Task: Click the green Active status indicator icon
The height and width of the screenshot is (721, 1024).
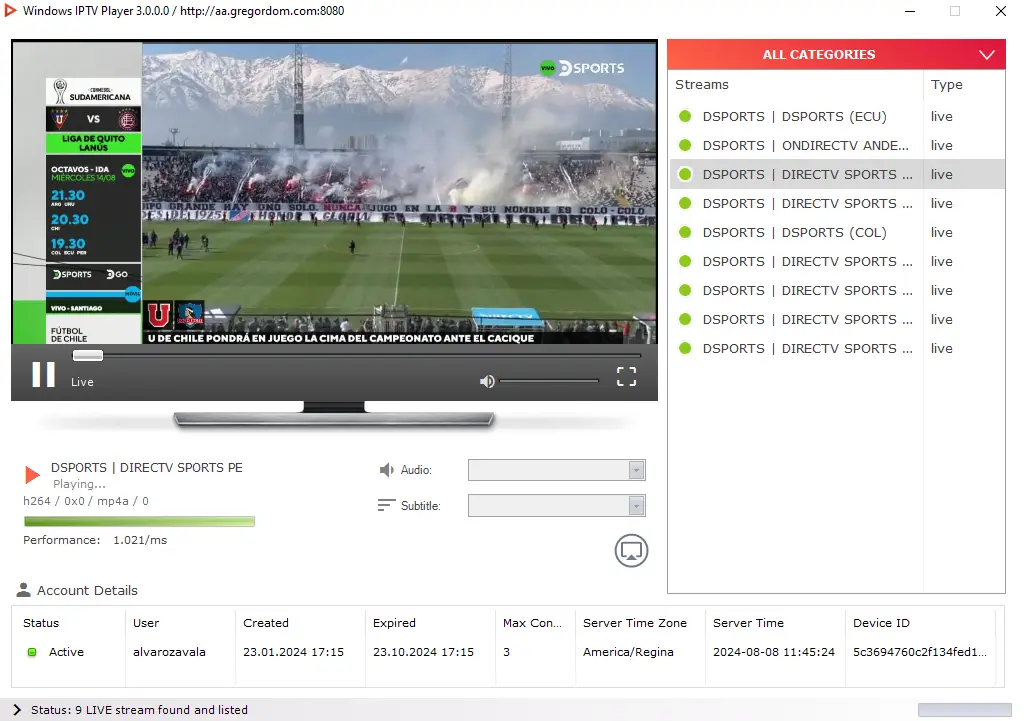Action: point(31,652)
